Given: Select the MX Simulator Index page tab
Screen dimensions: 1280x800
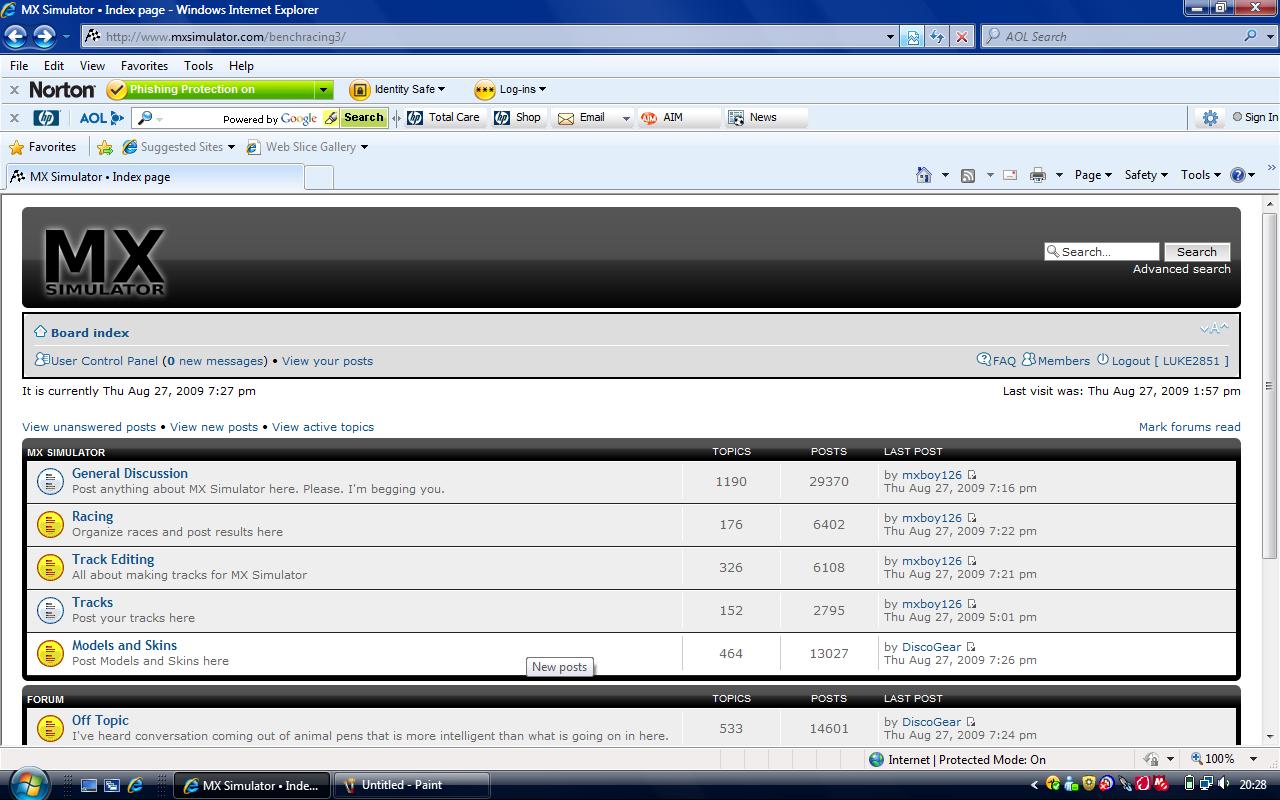Looking at the screenshot, I should 153,177.
